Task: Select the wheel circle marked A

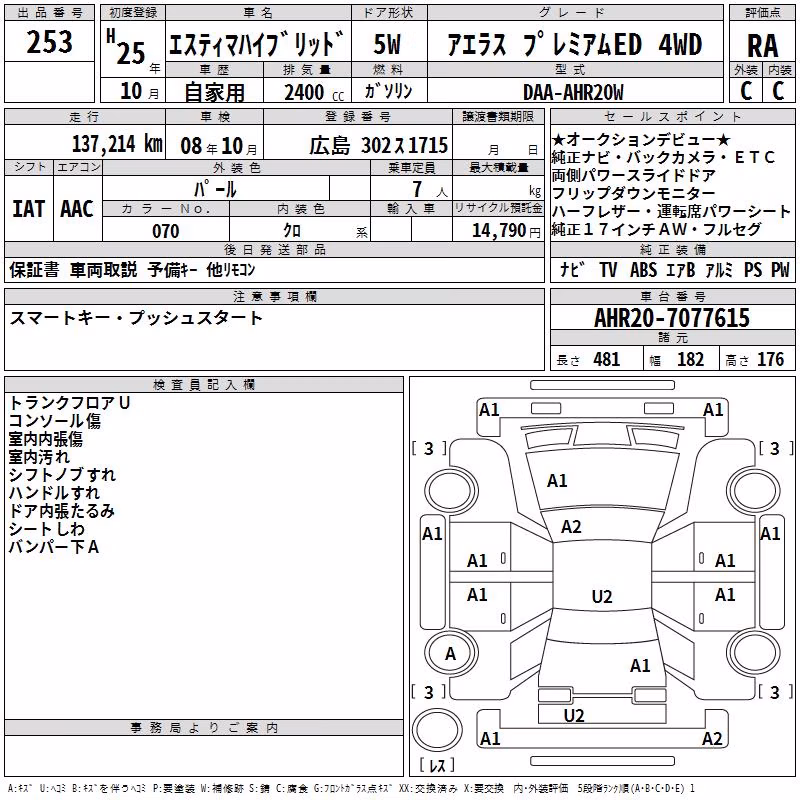Action: pyautogui.click(x=450, y=654)
